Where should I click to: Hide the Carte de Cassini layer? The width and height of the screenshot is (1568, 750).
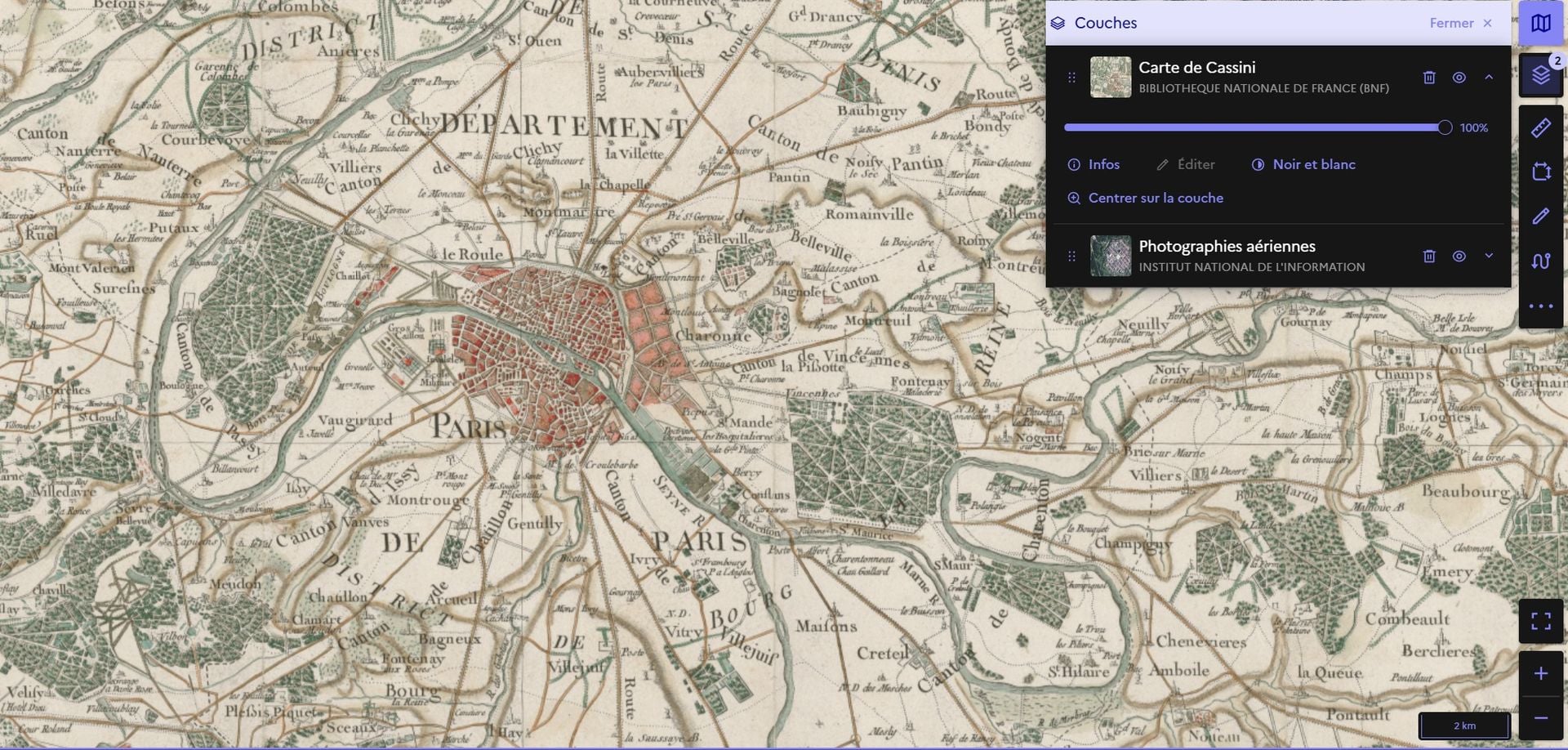(1459, 78)
